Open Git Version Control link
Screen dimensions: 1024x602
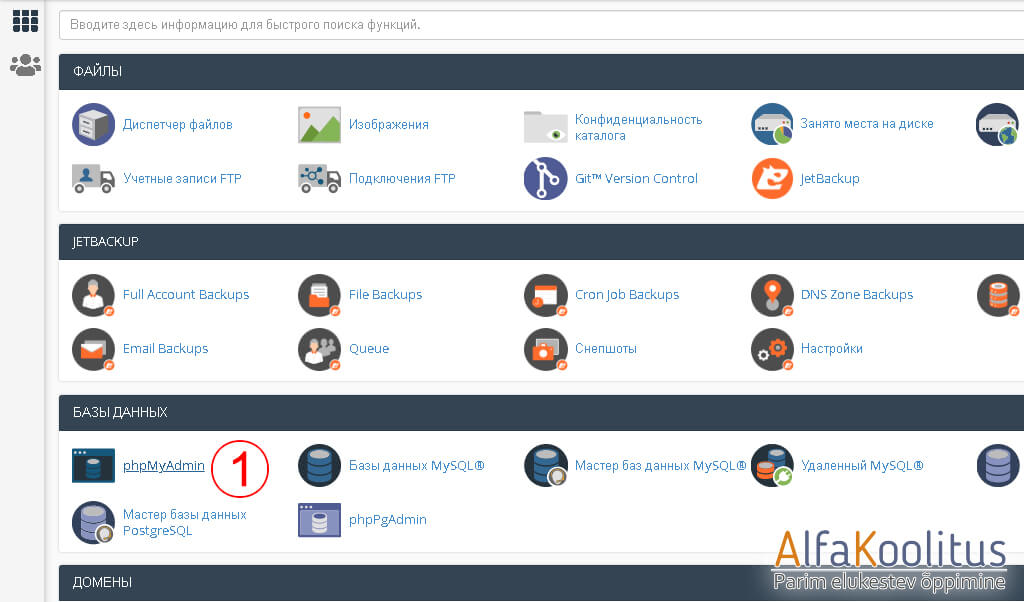(636, 178)
